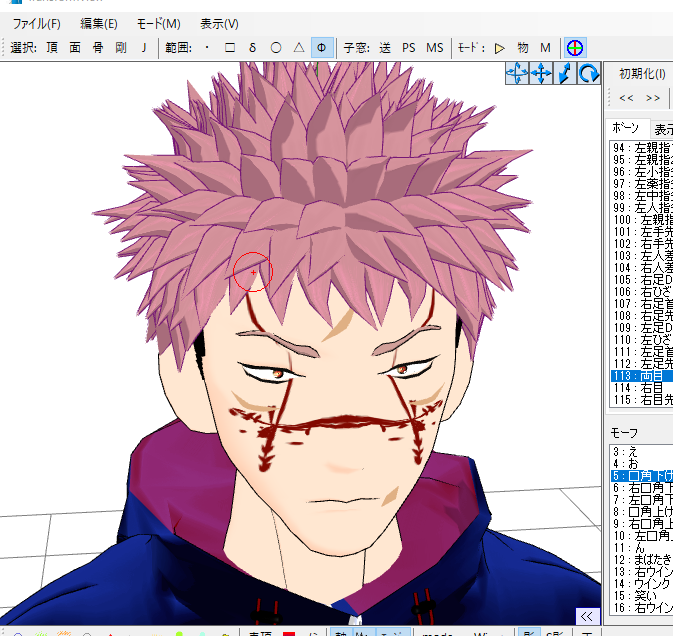Toggle face selection 面

click(x=75, y=48)
